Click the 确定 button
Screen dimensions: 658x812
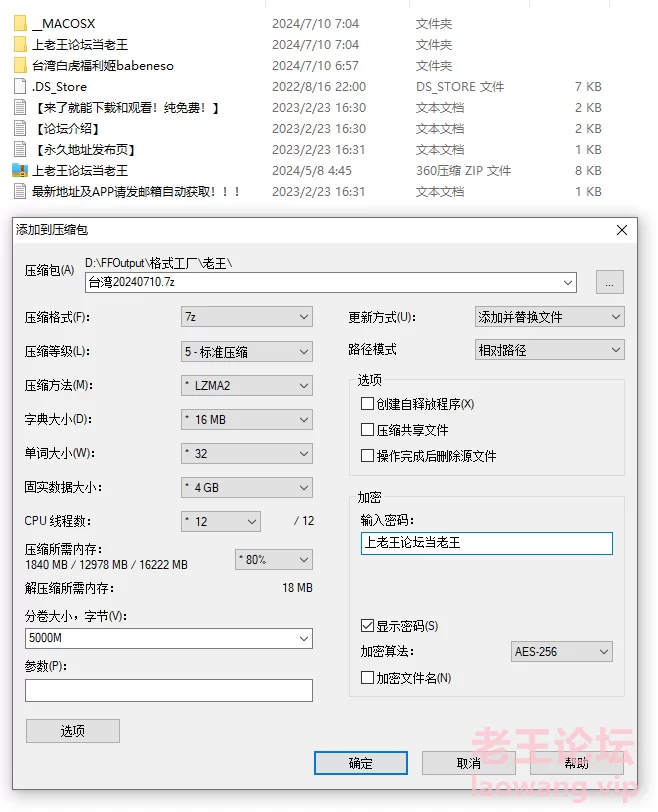(360, 763)
